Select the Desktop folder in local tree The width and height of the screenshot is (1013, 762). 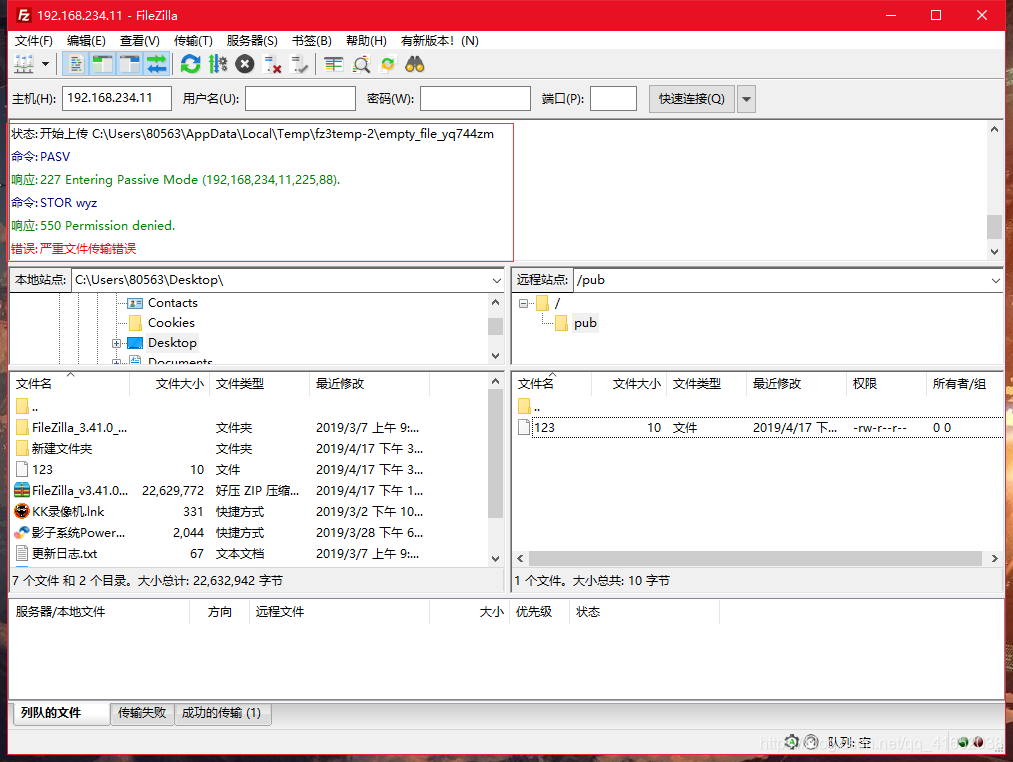click(x=172, y=343)
